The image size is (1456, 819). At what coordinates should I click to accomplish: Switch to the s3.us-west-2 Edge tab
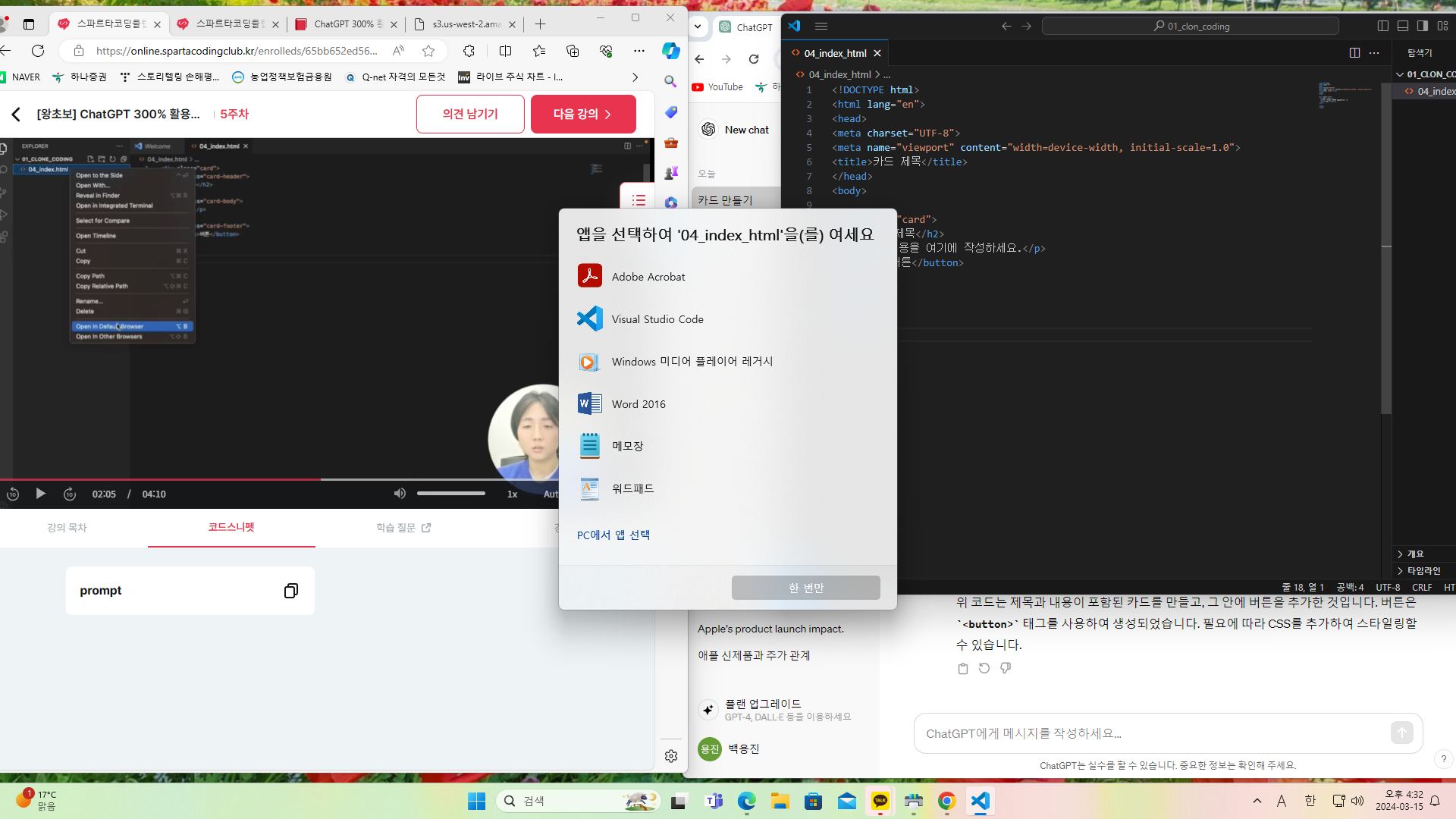[466, 24]
